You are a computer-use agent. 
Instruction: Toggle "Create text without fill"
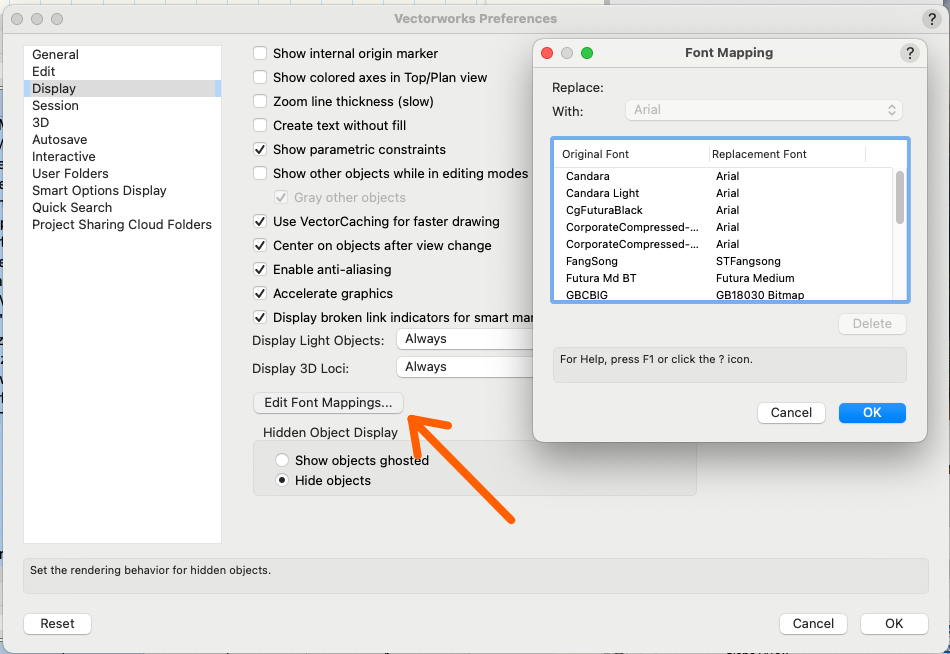(x=260, y=125)
